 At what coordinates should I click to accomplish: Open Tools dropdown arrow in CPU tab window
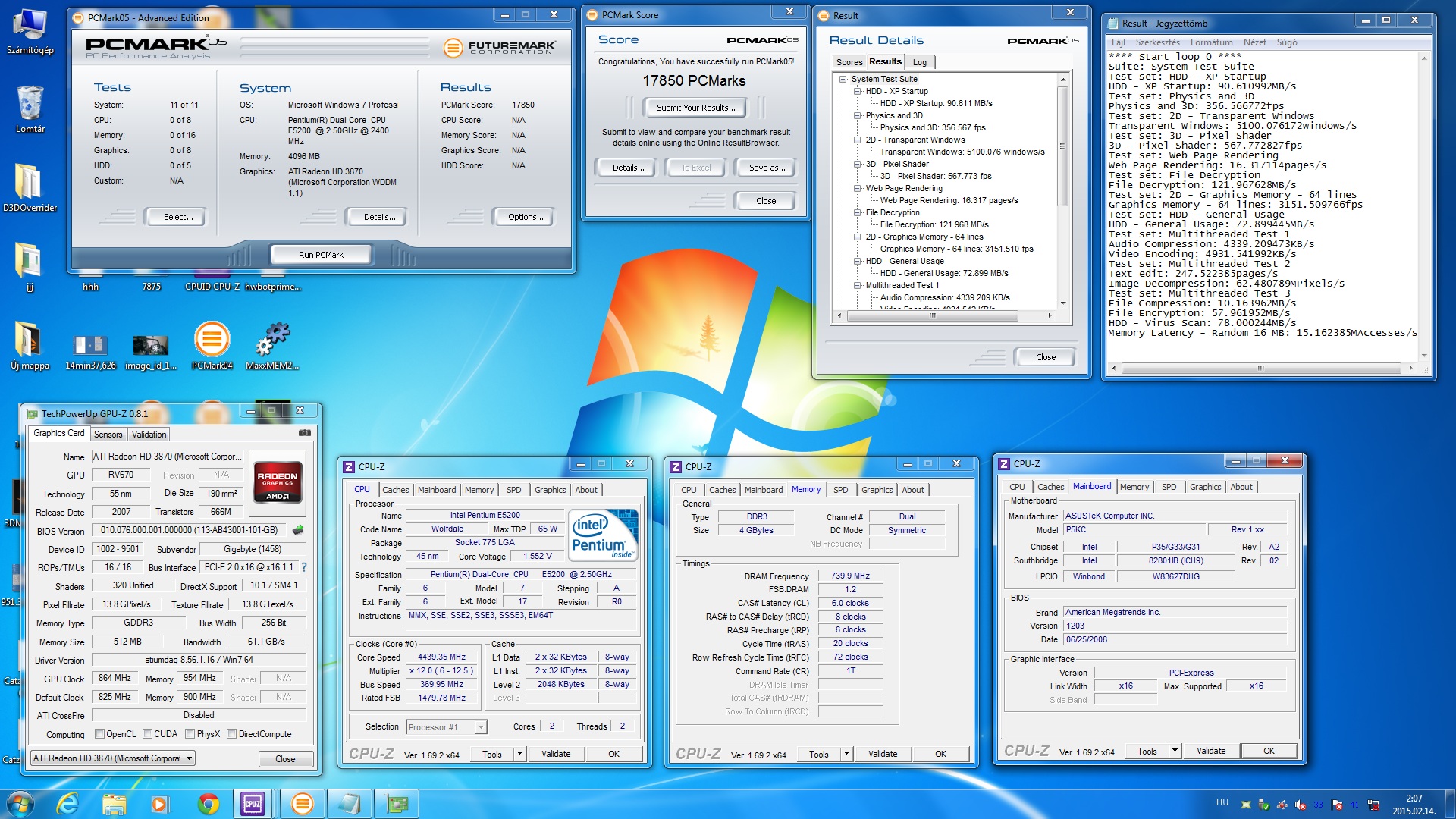click(519, 754)
